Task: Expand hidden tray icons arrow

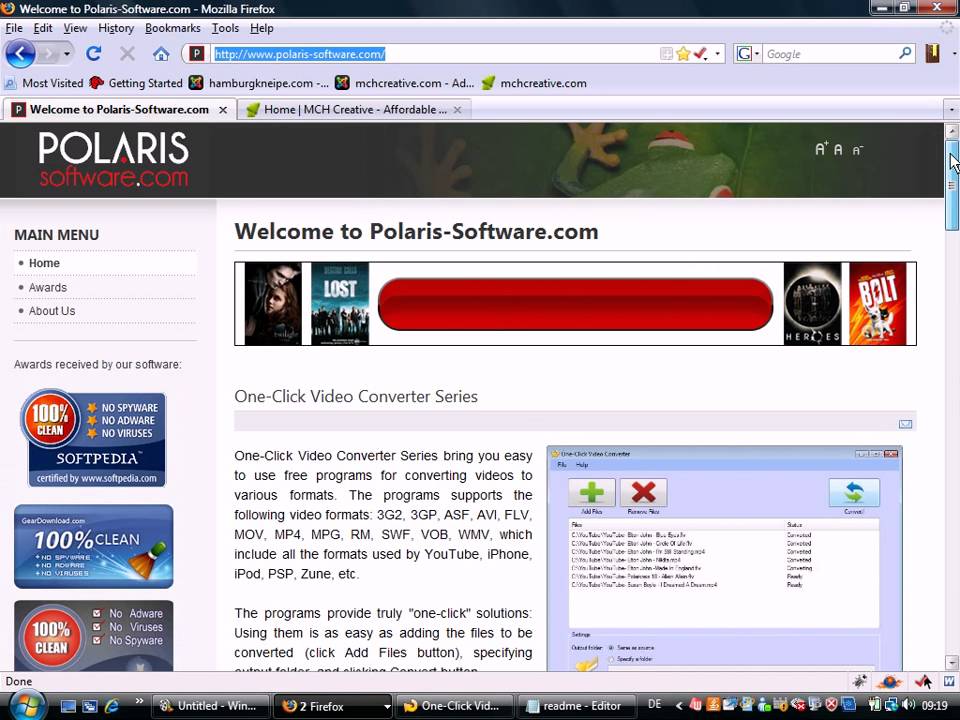Action: (678, 705)
